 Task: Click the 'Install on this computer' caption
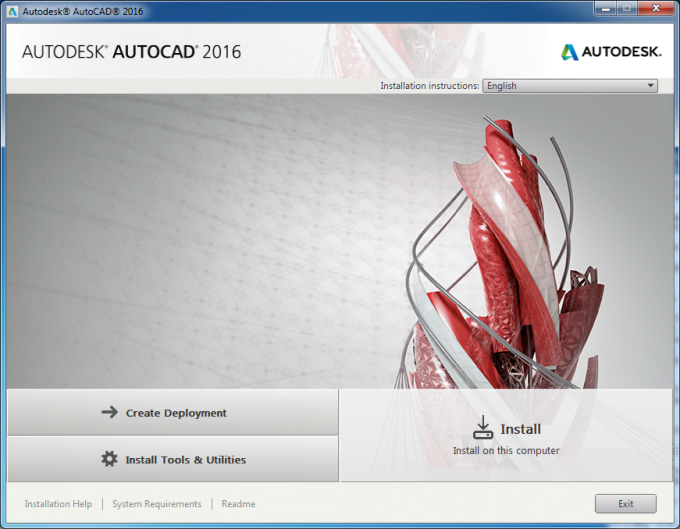(x=506, y=451)
